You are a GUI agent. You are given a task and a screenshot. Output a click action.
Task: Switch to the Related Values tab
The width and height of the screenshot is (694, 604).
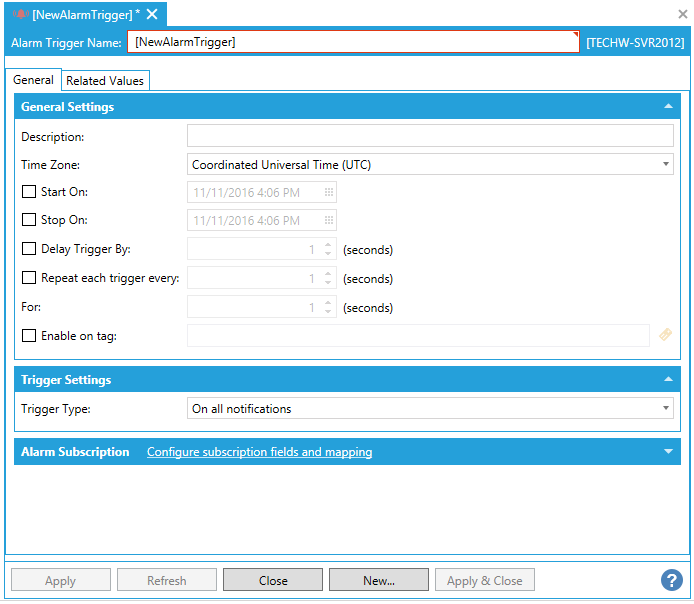point(105,81)
